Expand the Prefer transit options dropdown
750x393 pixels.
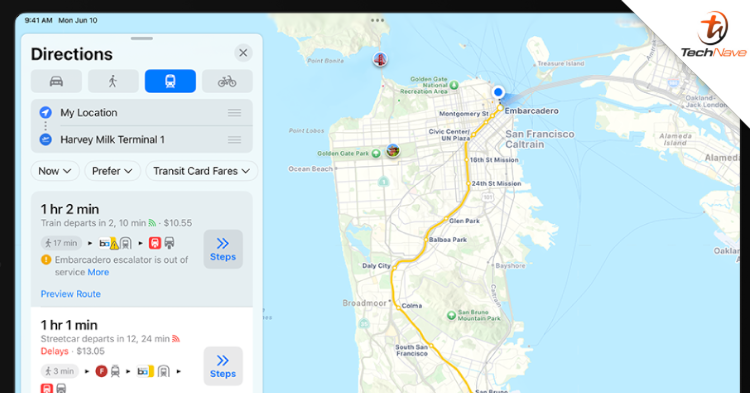pos(112,171)
